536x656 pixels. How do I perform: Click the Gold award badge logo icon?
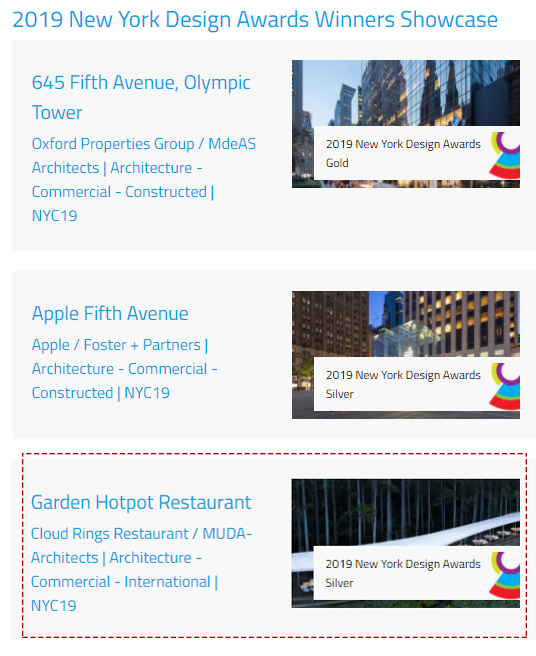[x=505, y=155]
